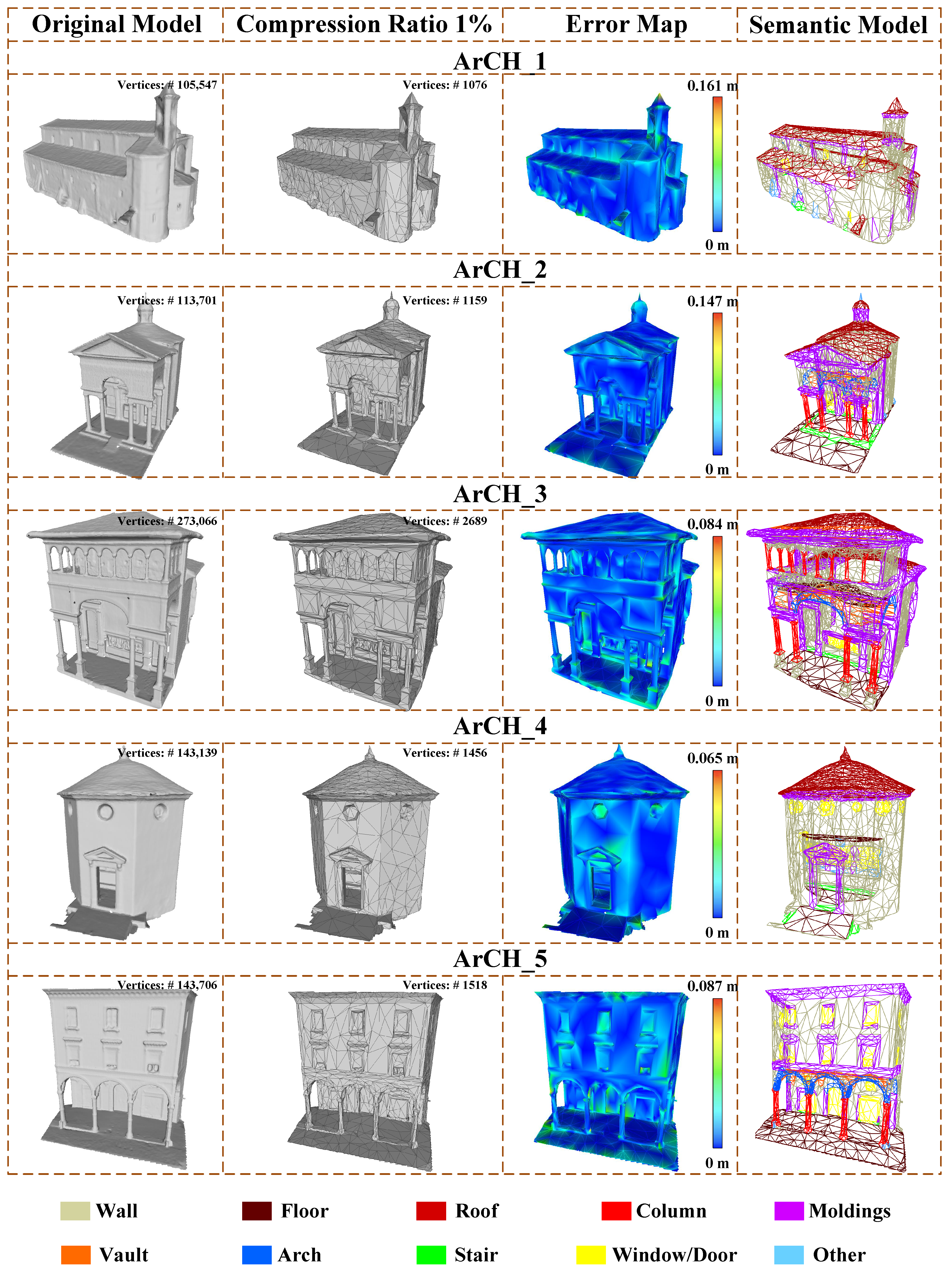The height and width of the screenshot is (1275, 952).
Task: Select the ArCH_3 error map image
Action: coord(611,611)
